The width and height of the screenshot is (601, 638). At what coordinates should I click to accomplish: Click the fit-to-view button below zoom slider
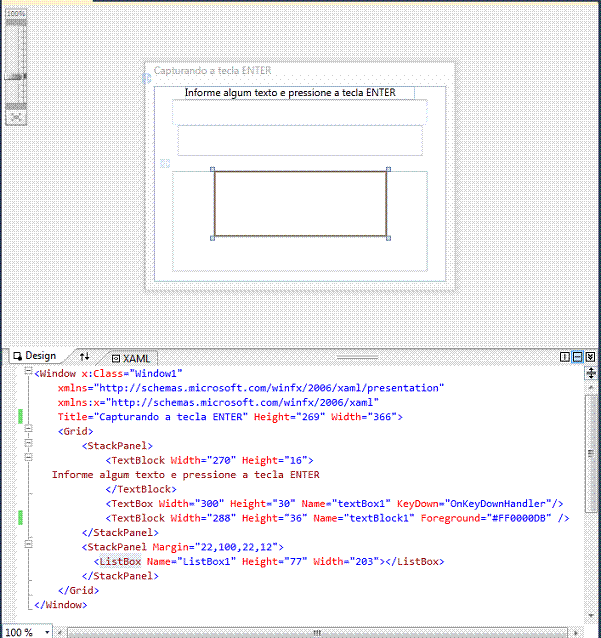coord(16,117)
